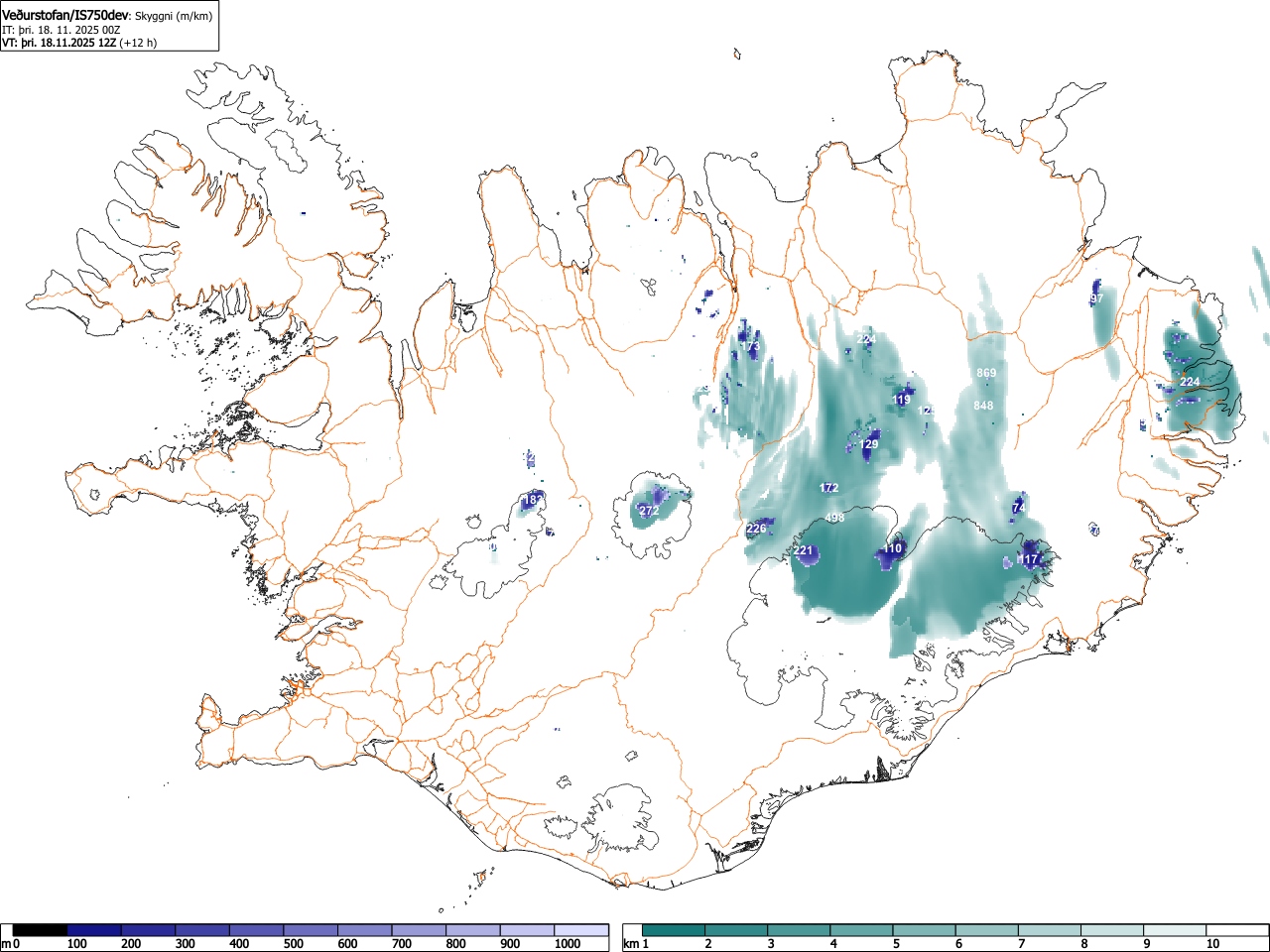
Task: Click the visibility value '221' on the map
Action: click(803, 550)
